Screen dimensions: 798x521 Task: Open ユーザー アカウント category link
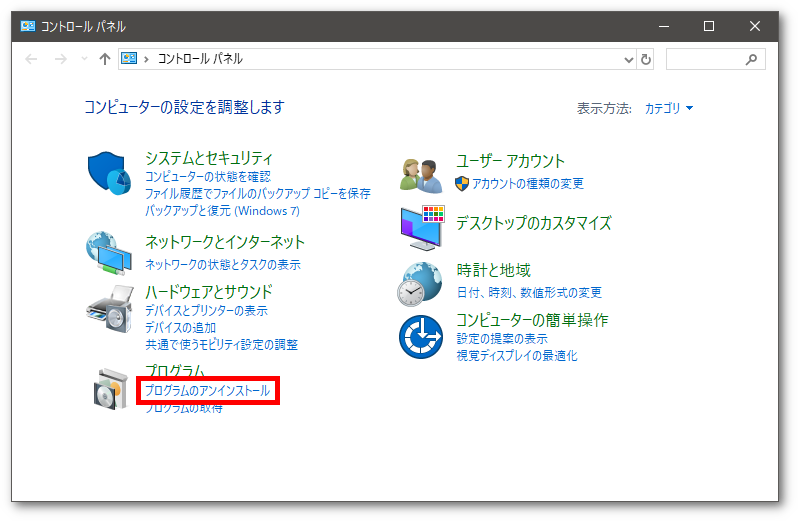[510, 161]
